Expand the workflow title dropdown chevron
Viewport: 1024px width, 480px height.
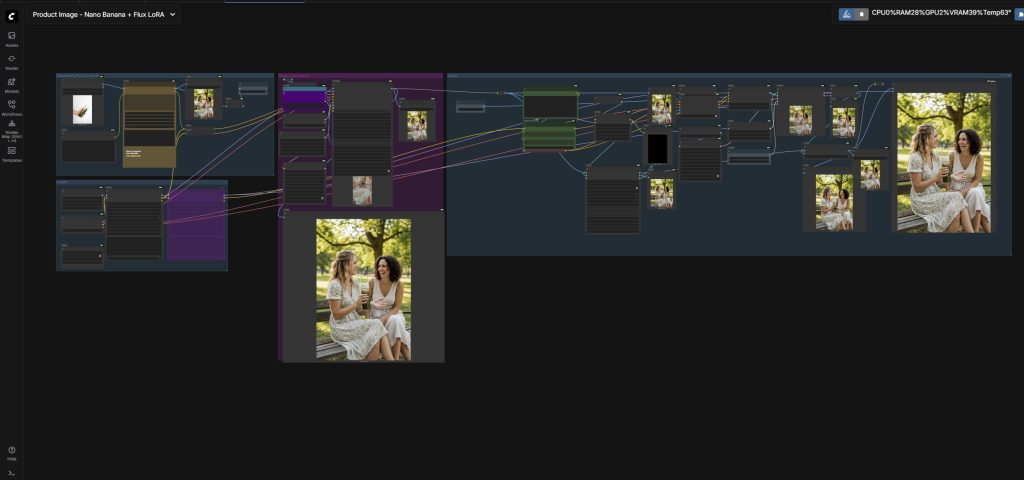point(172,14)
